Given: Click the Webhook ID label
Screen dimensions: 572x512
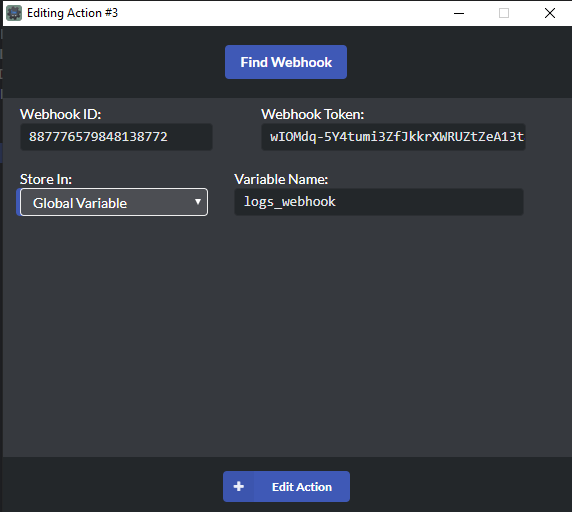Looking at the screenshot, I should (x=61, y=115).
